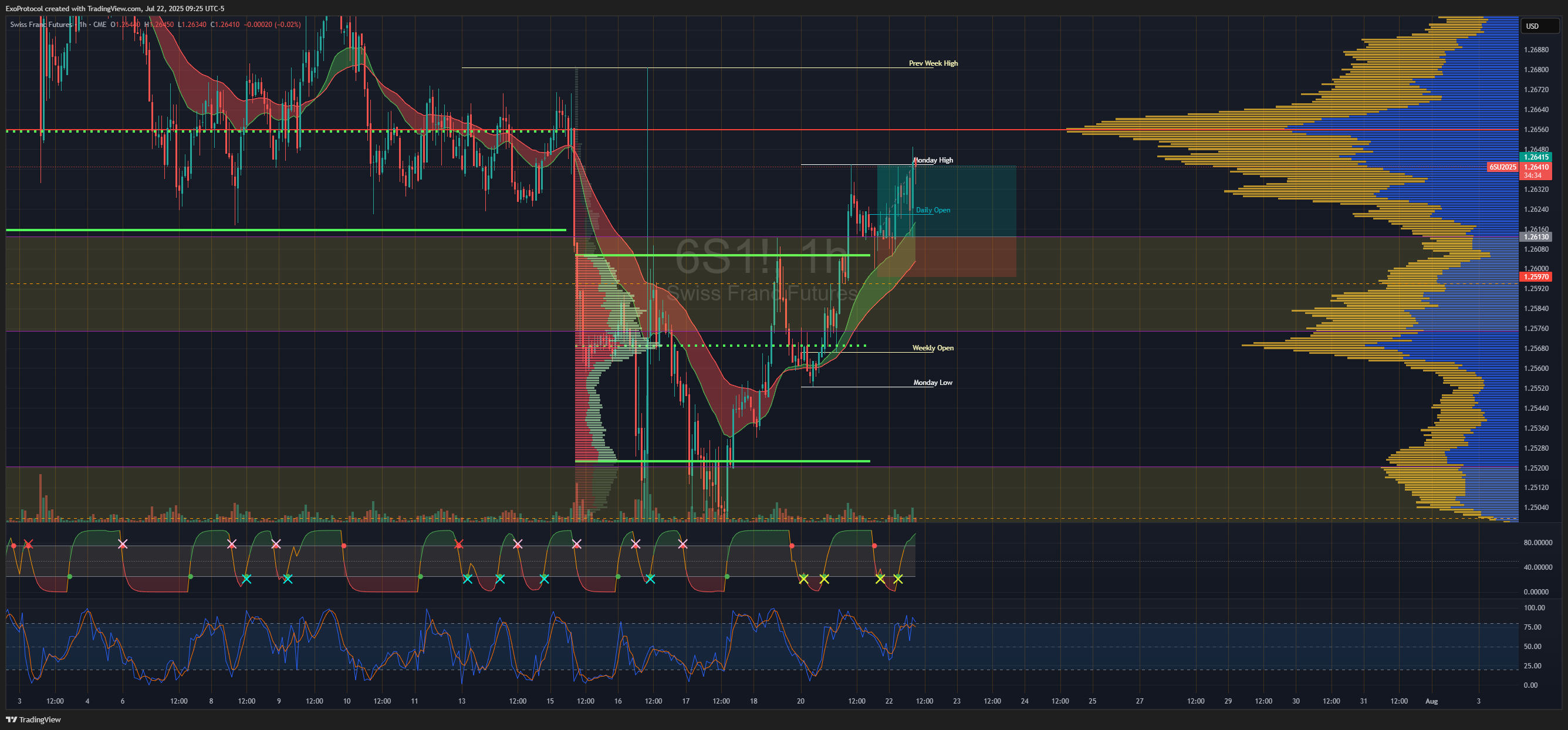
Task: Click the green 1.26415 price tag
Action: 1536,157
